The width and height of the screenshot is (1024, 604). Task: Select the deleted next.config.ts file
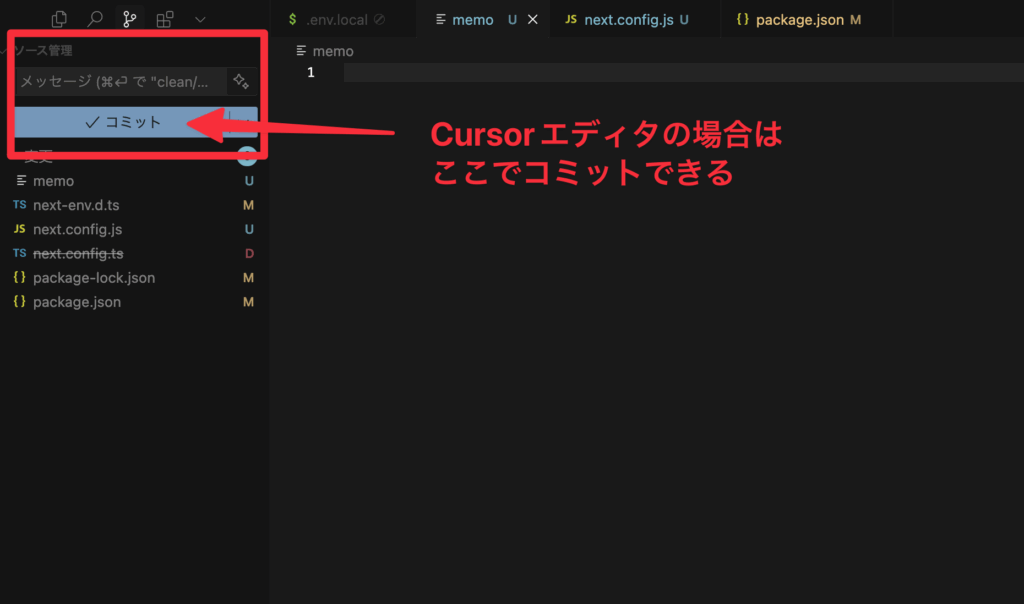(x=78, y=253)
